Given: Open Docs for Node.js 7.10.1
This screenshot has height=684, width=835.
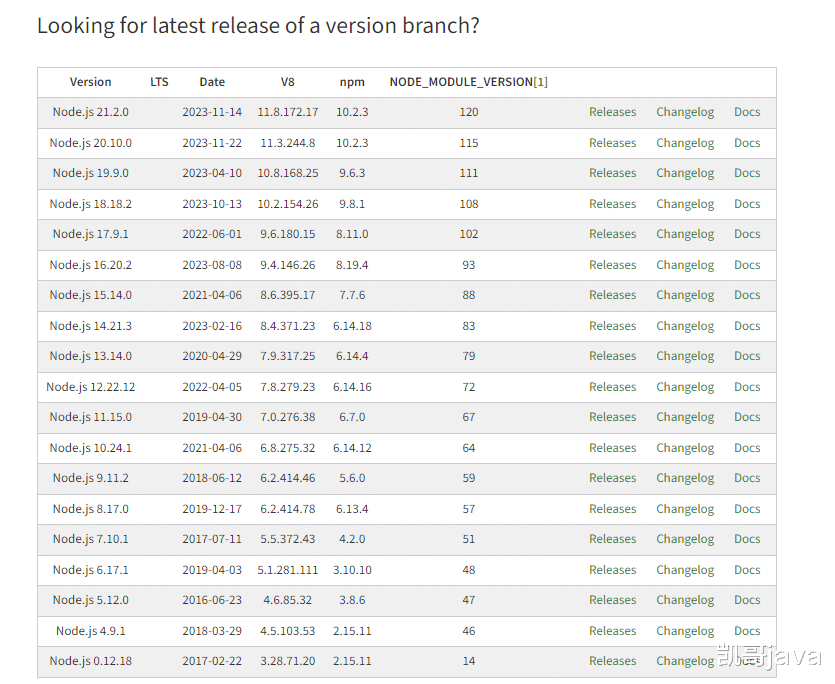Looking at the screenshot, I should (747, 539).
